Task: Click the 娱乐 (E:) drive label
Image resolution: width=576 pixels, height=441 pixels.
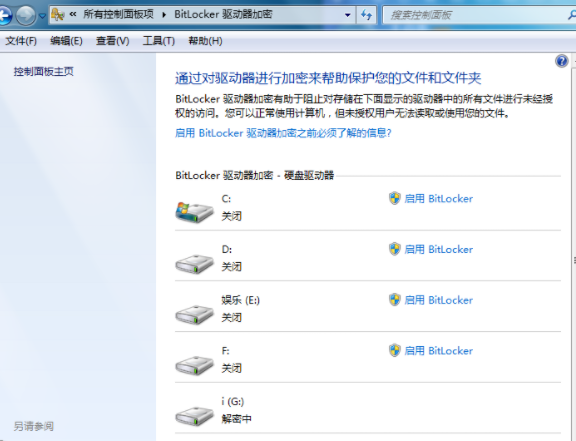Action: coord(241,300)
